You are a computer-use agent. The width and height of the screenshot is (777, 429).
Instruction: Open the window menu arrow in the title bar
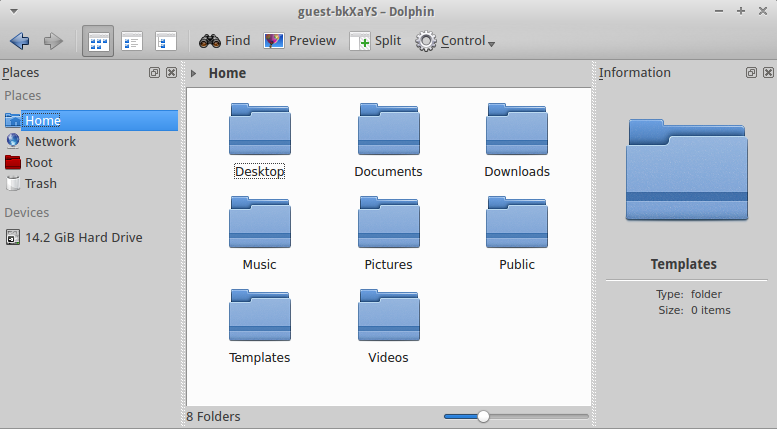pyautogui.click(x=14, y=11)
